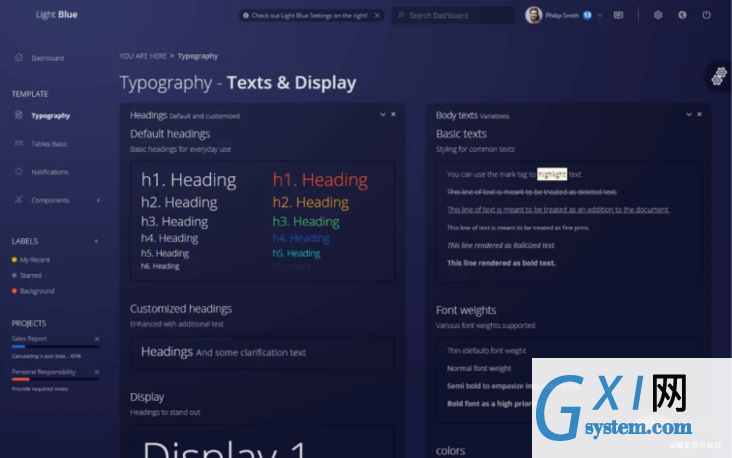Click the power logout icon
The image size is (732, 458).
coord(706,15)
